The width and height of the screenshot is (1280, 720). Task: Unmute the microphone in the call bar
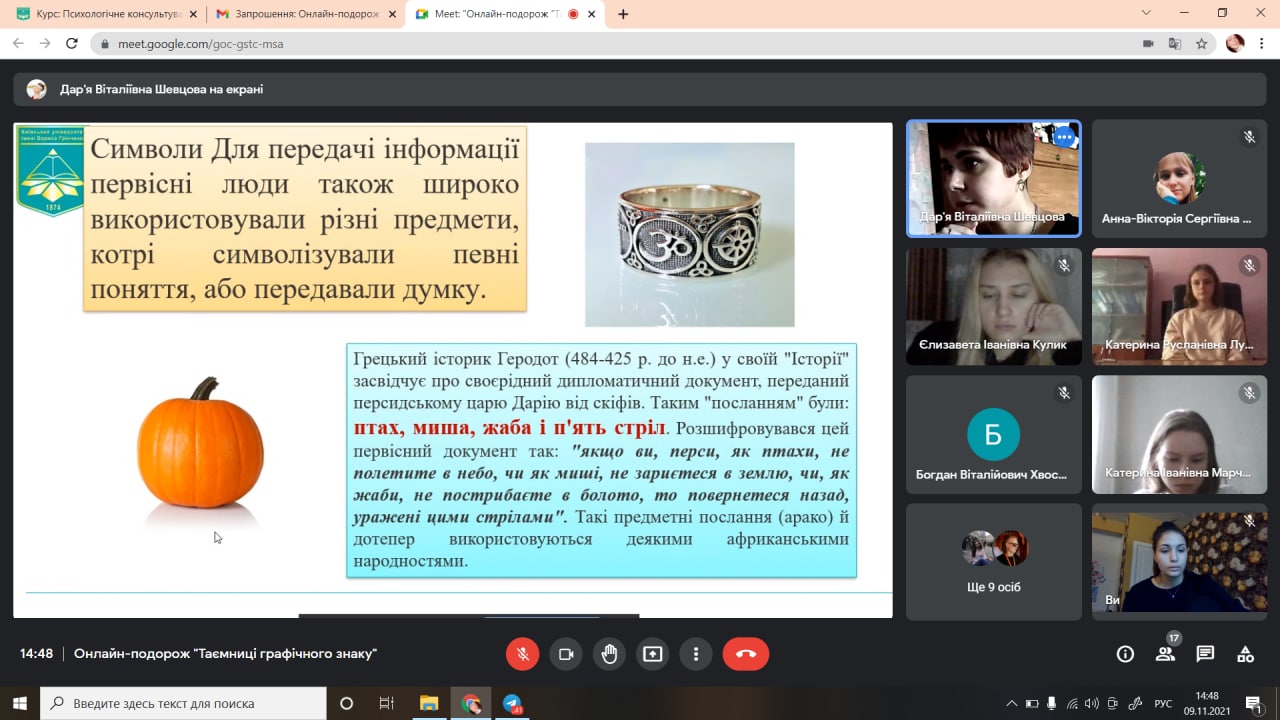(x=522, y=654)
